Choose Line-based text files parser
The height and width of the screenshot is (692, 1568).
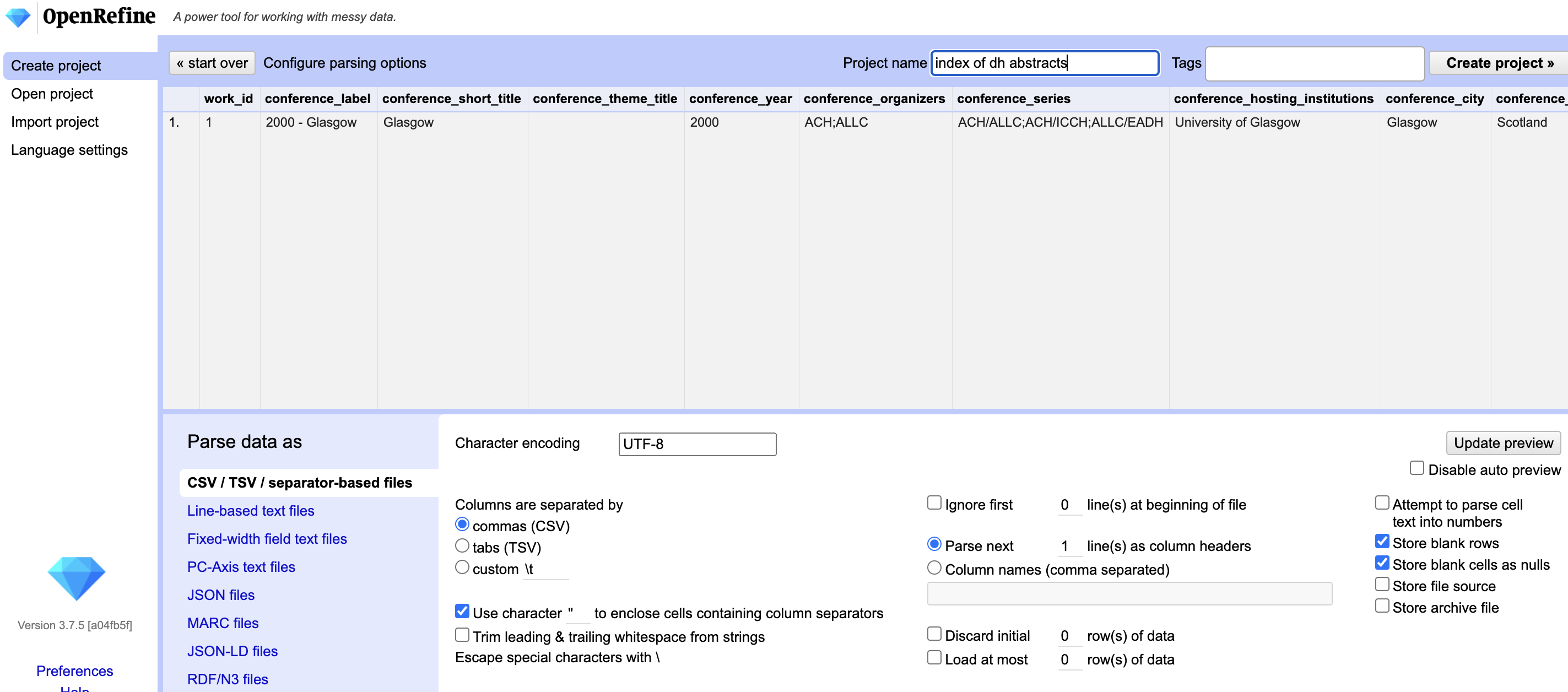[x=250, y=511]
